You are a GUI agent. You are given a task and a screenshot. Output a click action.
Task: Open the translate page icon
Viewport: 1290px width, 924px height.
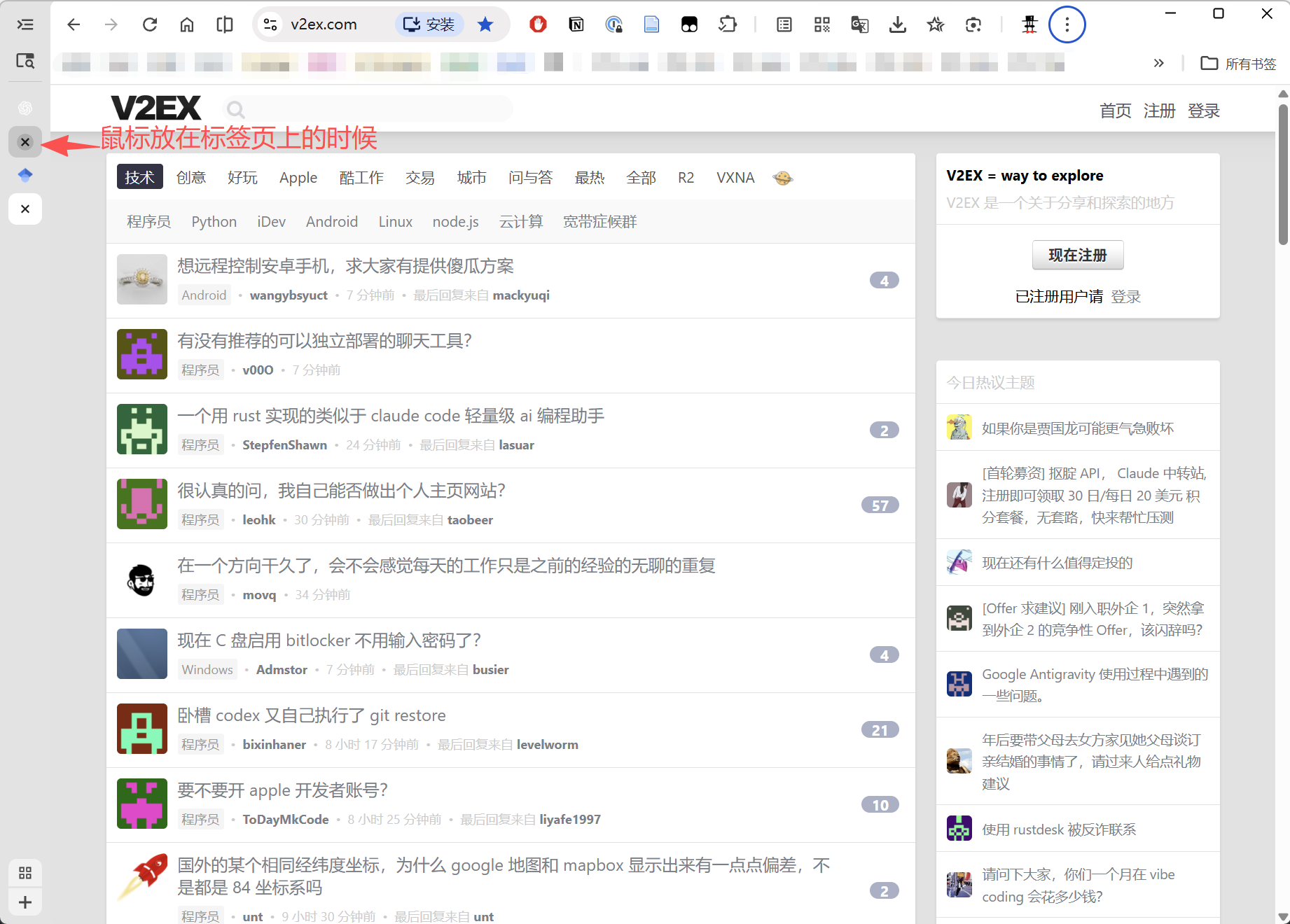tap(859, 25)
